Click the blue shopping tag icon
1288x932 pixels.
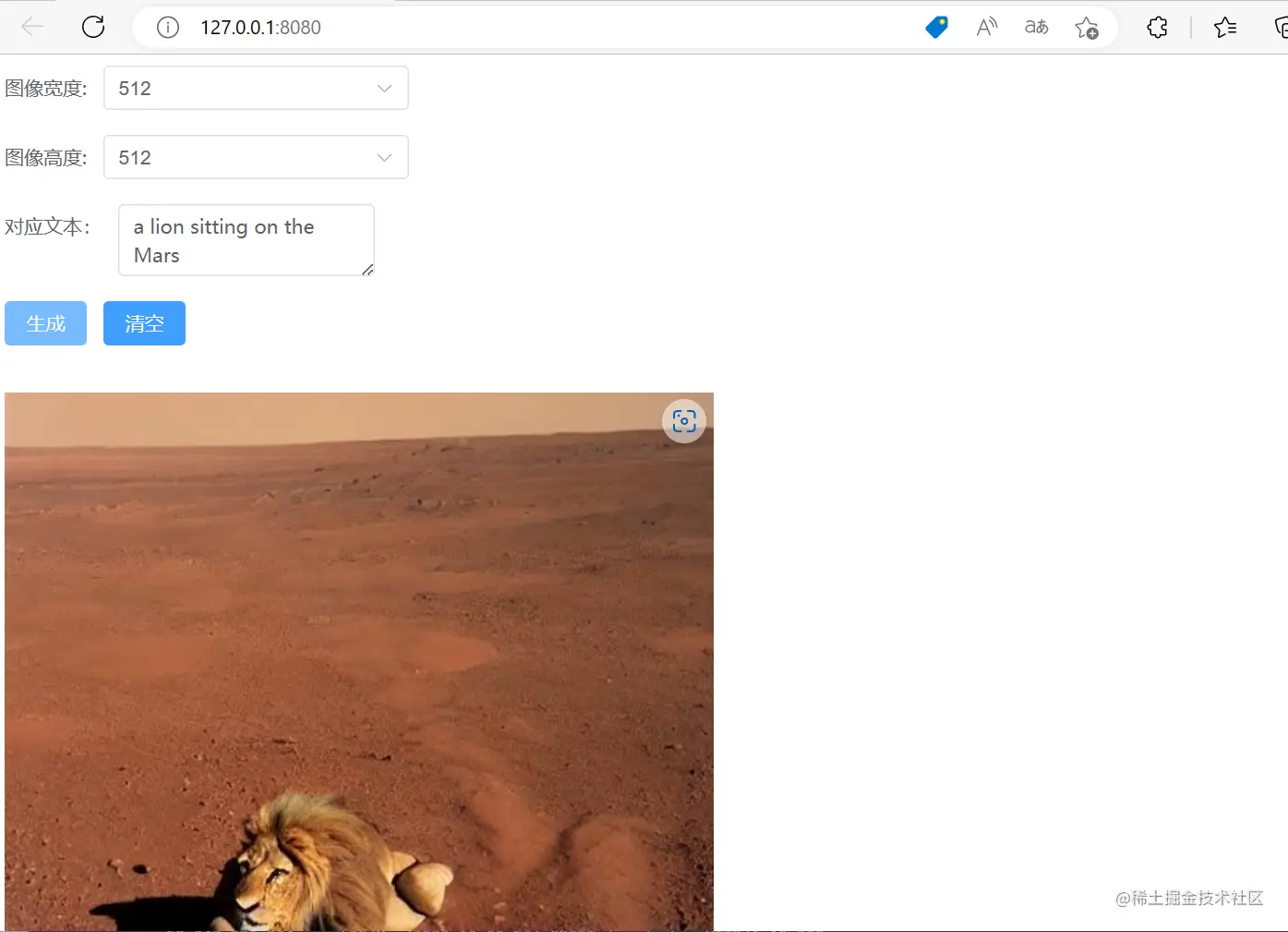[936, 28]
